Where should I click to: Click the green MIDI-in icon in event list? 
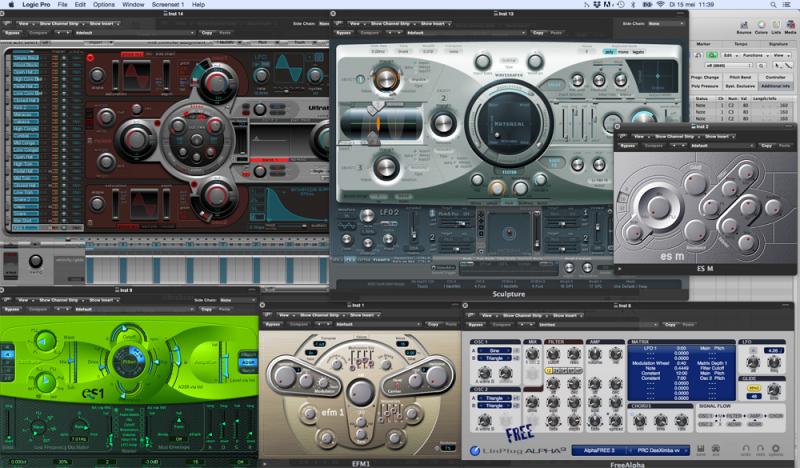pos(713,55)
